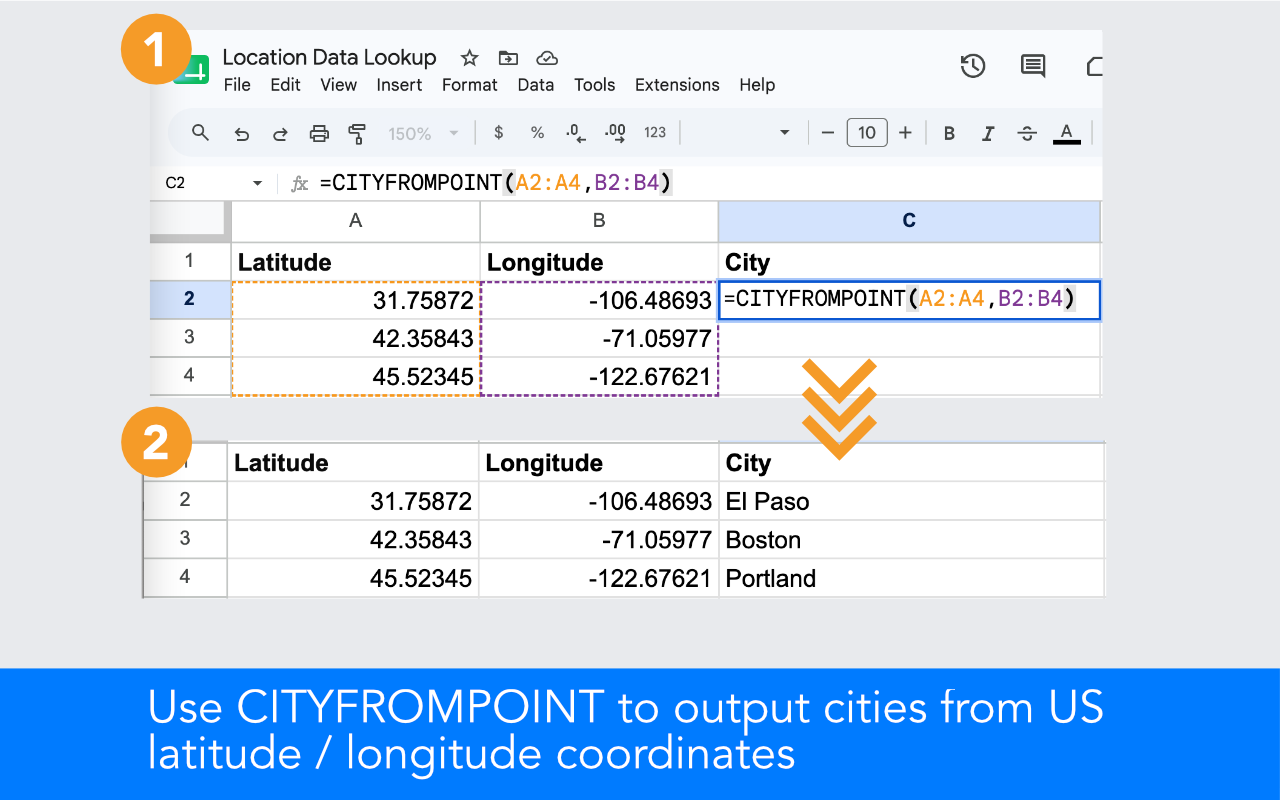1280x800 pixels.
Task: Select top sheet cell 45.52345
Action: tap(355, 376)
